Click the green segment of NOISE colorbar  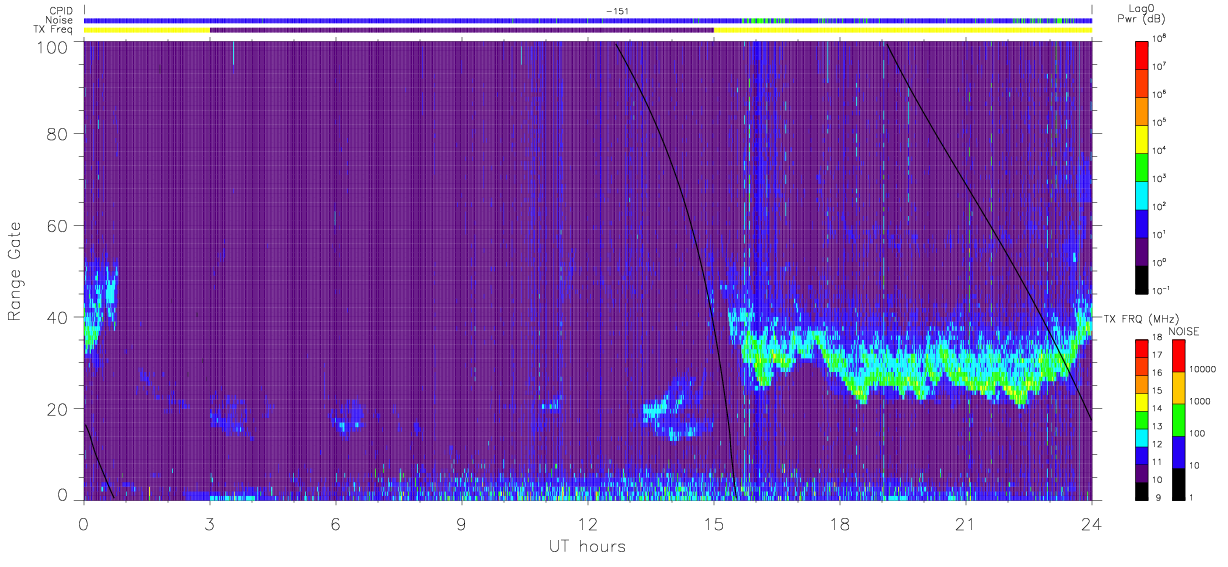click(1177, 418)
